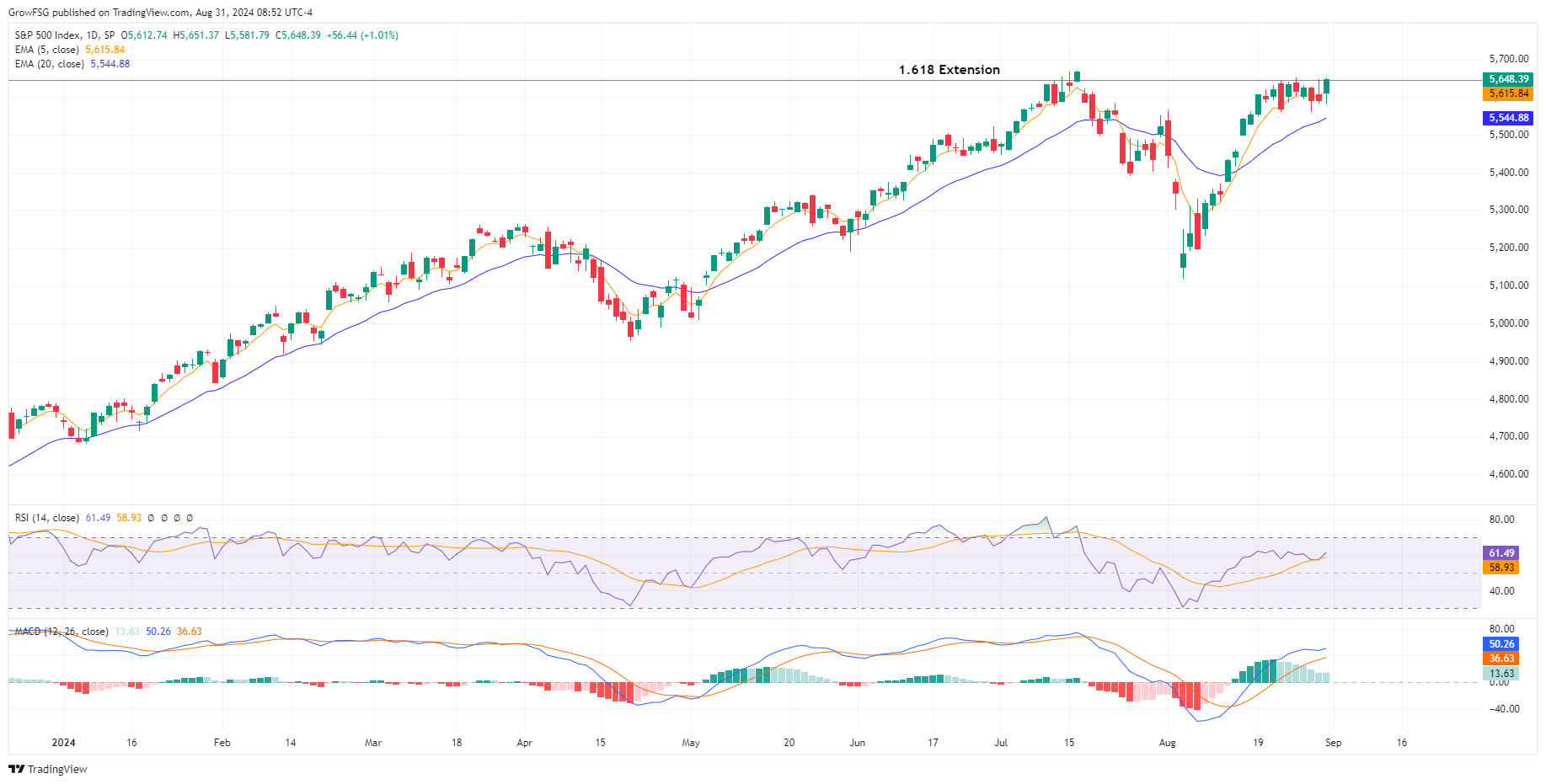Click the blue 50.26 MACD value tag
Screen dimensions: 1546x784
(1501, 644)
